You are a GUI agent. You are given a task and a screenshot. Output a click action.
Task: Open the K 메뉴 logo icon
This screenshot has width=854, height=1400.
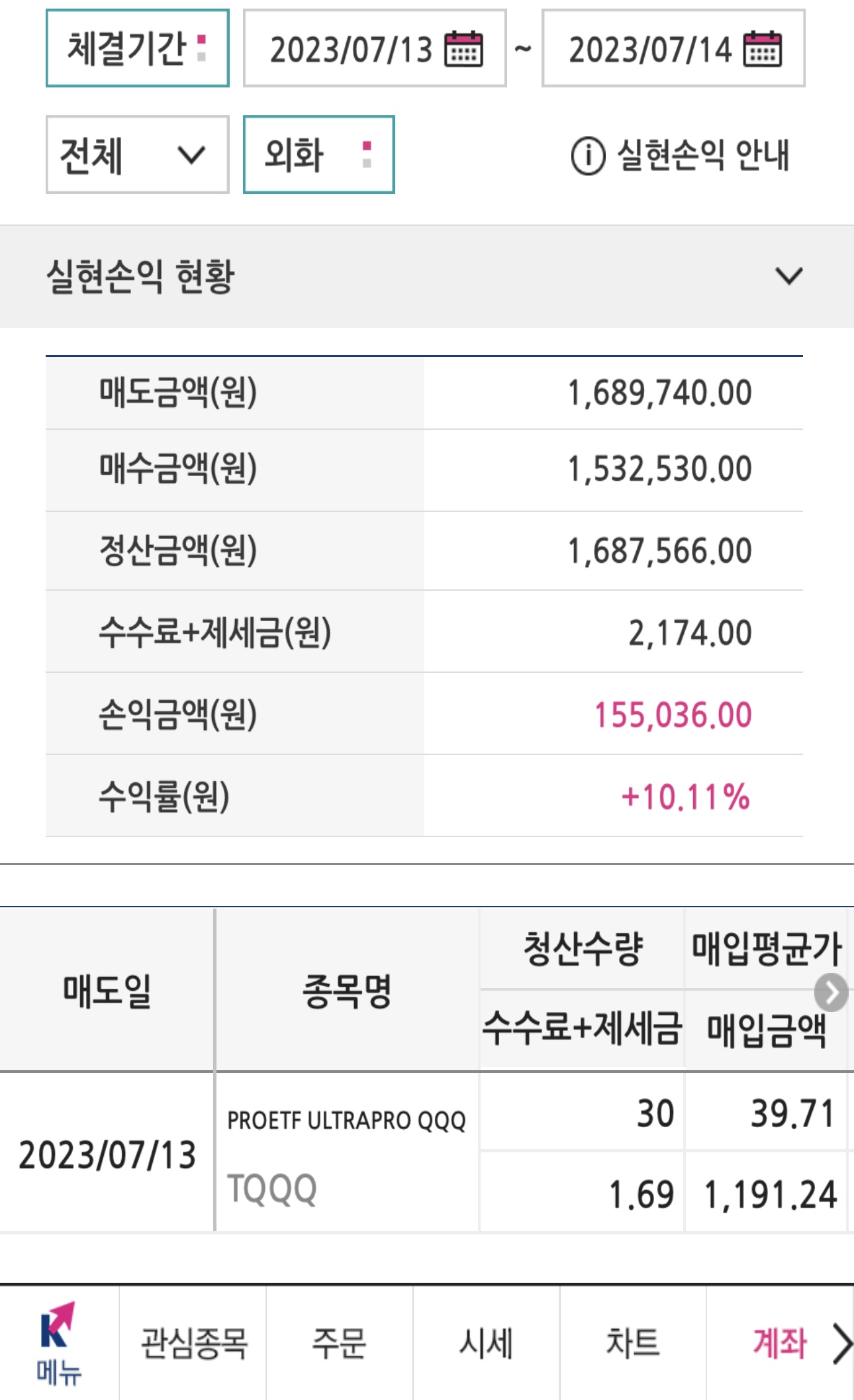click(x=58, y=1344)
